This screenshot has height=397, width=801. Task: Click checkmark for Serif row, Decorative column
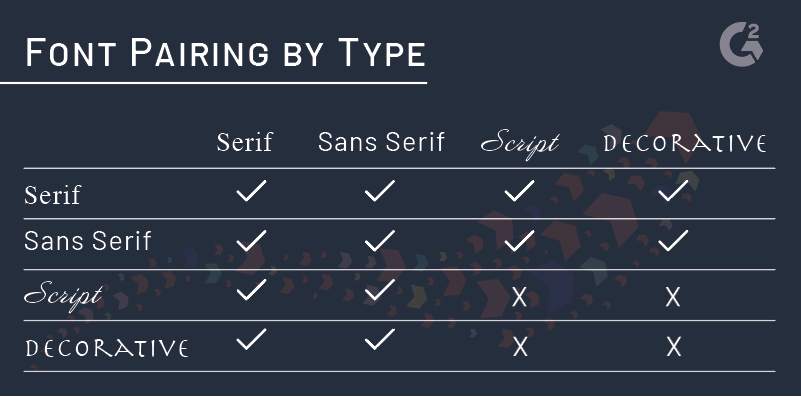[x=673, y=191]
